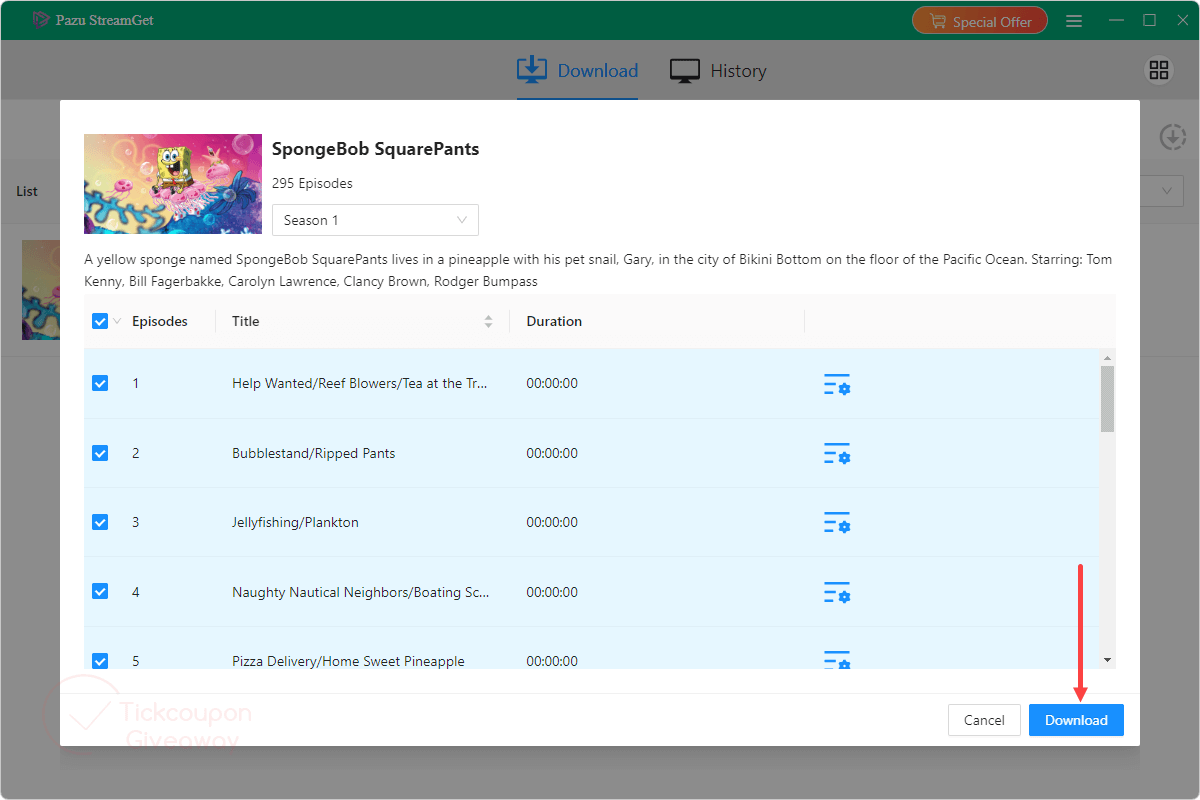This screenshot has height=800, width=1200.
Task: Switch to the Download tab
Action: pos(577,71)
